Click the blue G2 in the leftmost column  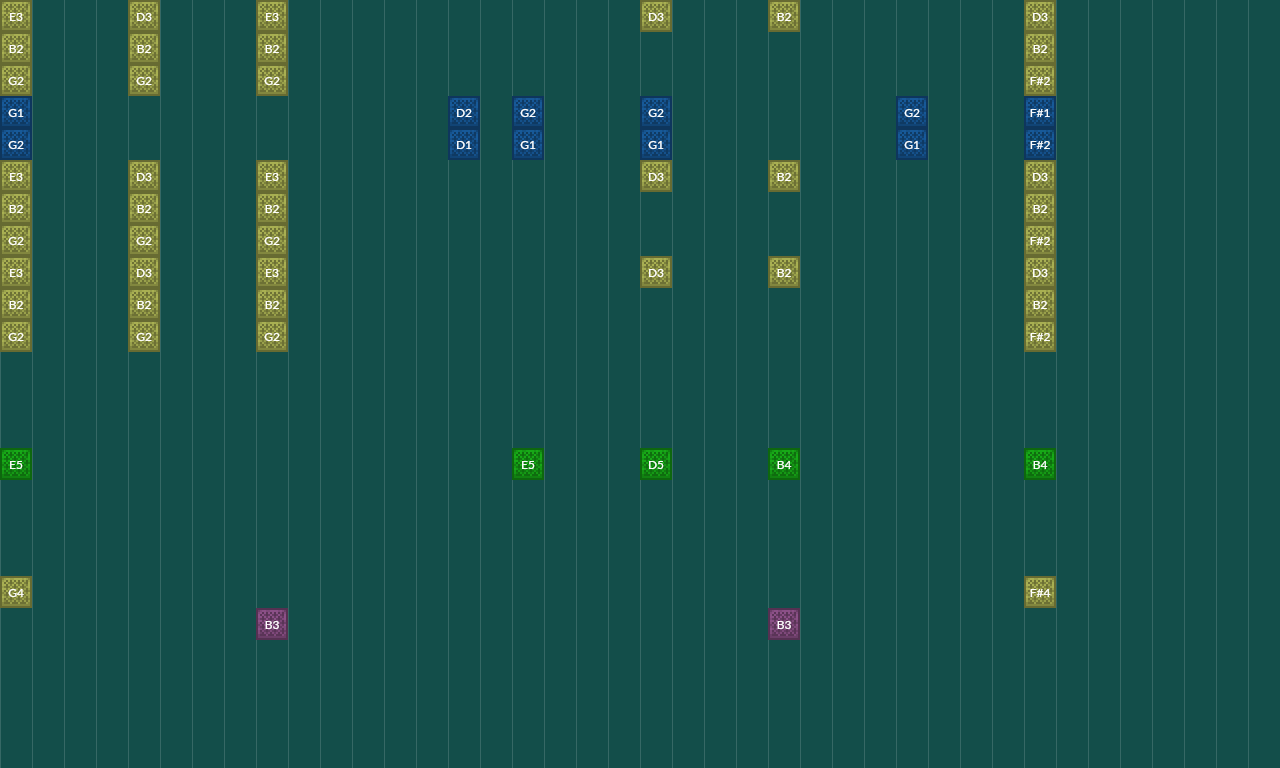tap(16, 144)
